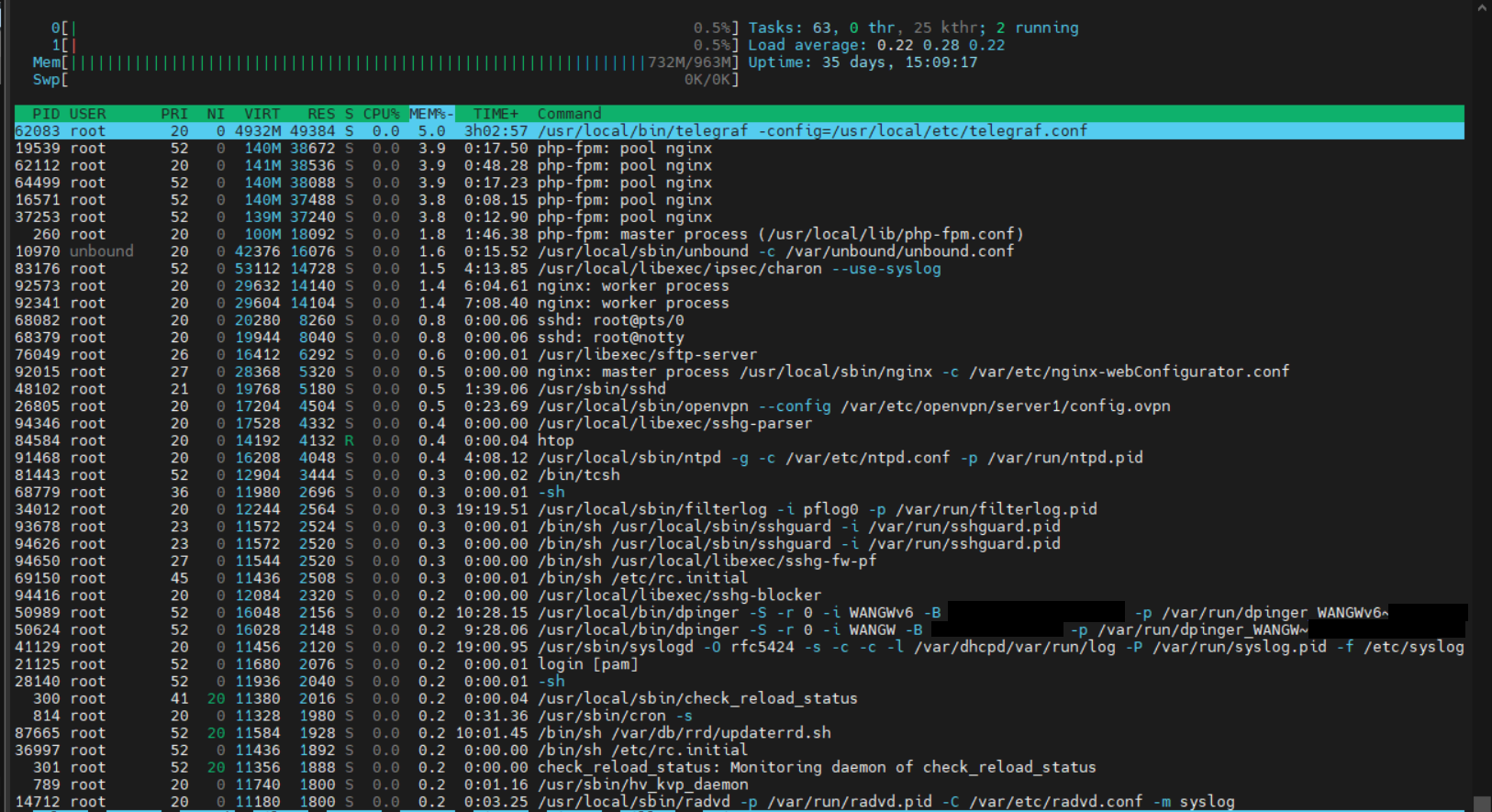Select check_reload_status Monitoring daemon row
This screenshot has height=812, width=1492.
point(739,767)
